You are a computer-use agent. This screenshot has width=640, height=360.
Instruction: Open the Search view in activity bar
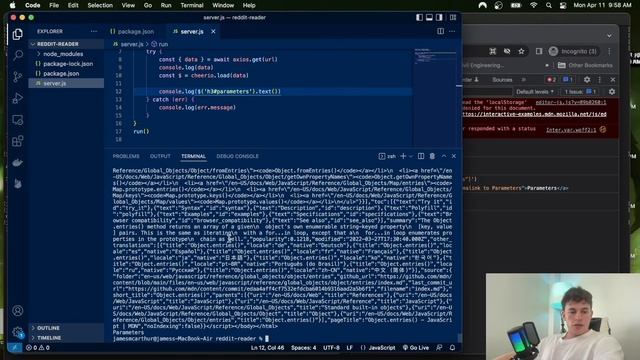[x=18, y=55]
